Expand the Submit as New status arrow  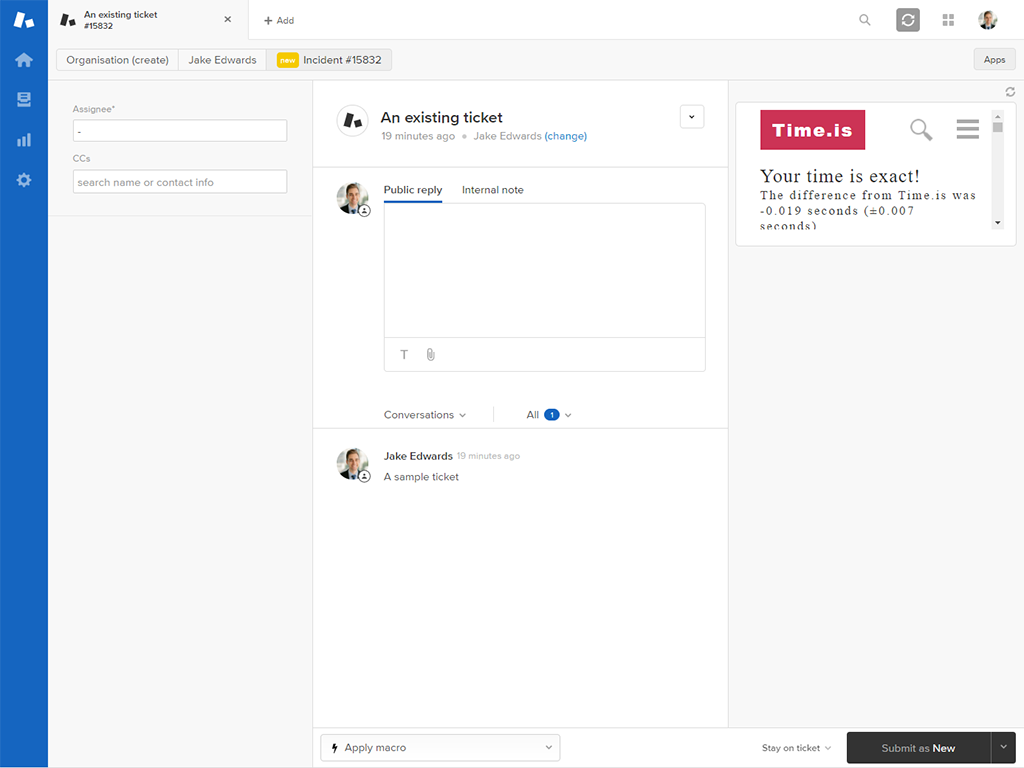[1004, 748]
